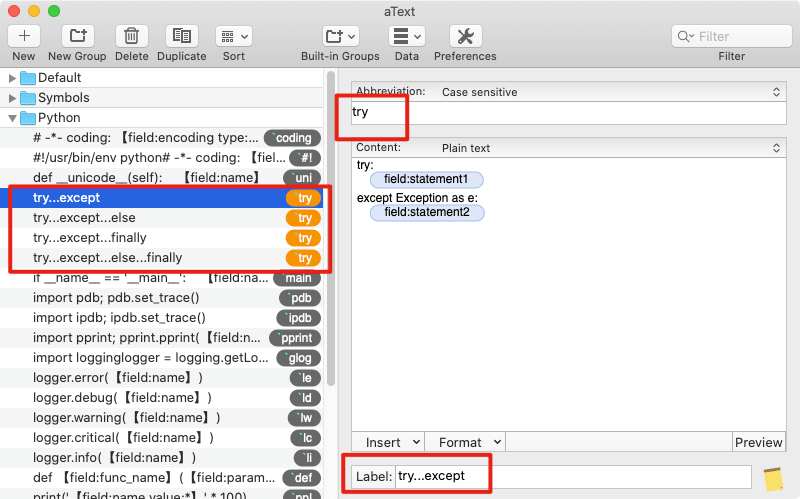Open the Sort options toolbar button
This screenshot has width=800, height=499.
[x=233, y=36]
